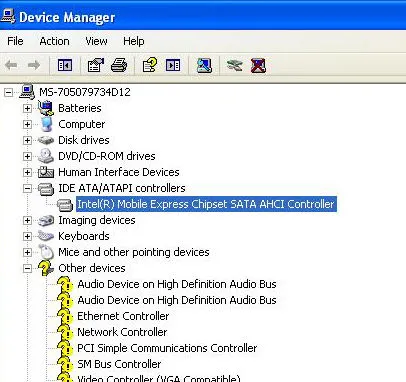This screenshot has height=382, width=406.
Task: Click the Human Interface Devices icon
Action: click(x=46, y=172)
